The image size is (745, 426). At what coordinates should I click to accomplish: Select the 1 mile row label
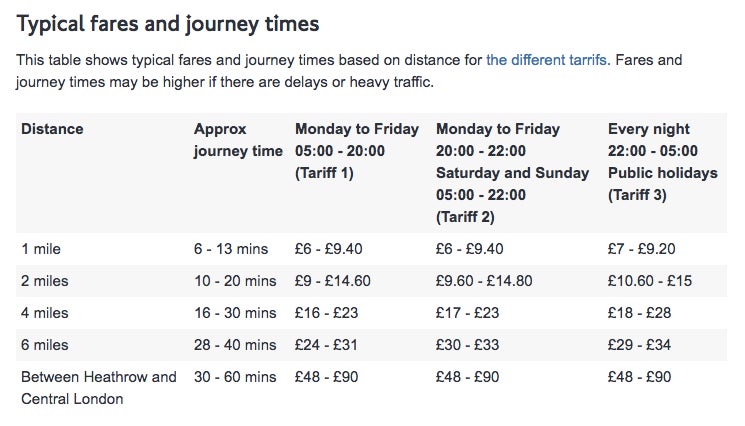pos(41,249)
